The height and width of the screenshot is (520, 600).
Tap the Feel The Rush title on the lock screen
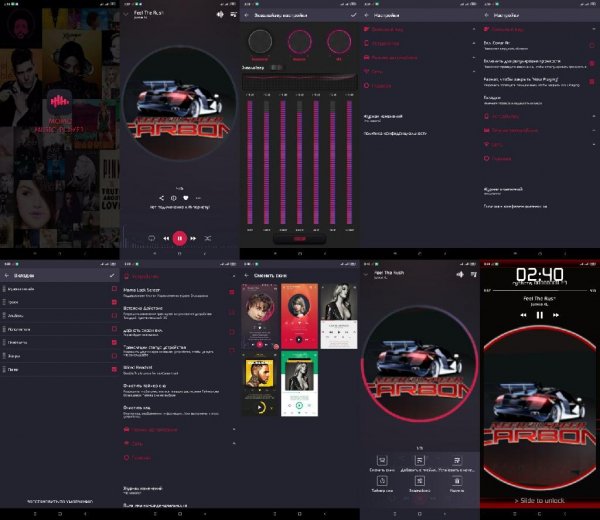coord(540,298)
